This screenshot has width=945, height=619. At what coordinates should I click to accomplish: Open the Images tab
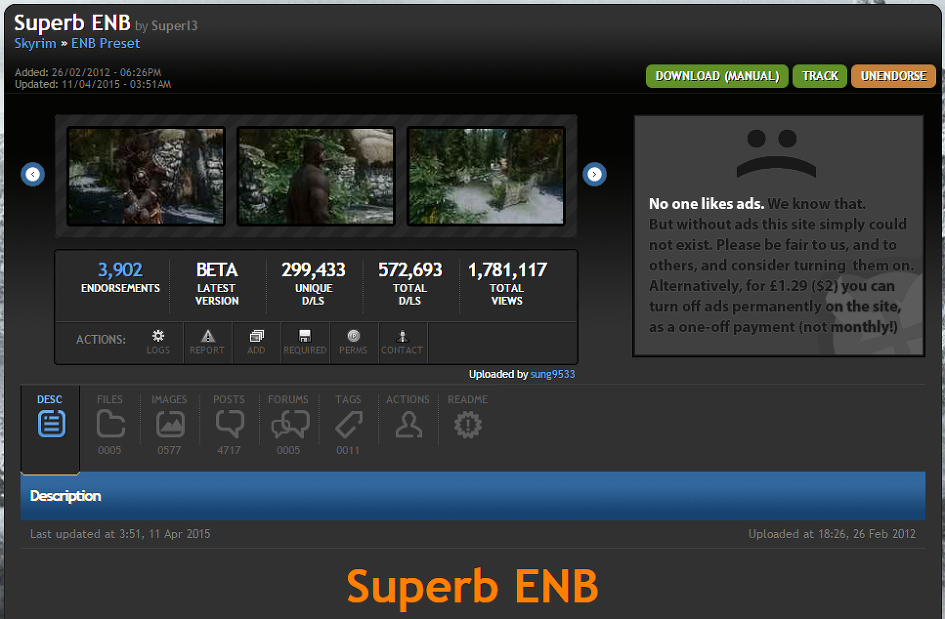(169, 424)
